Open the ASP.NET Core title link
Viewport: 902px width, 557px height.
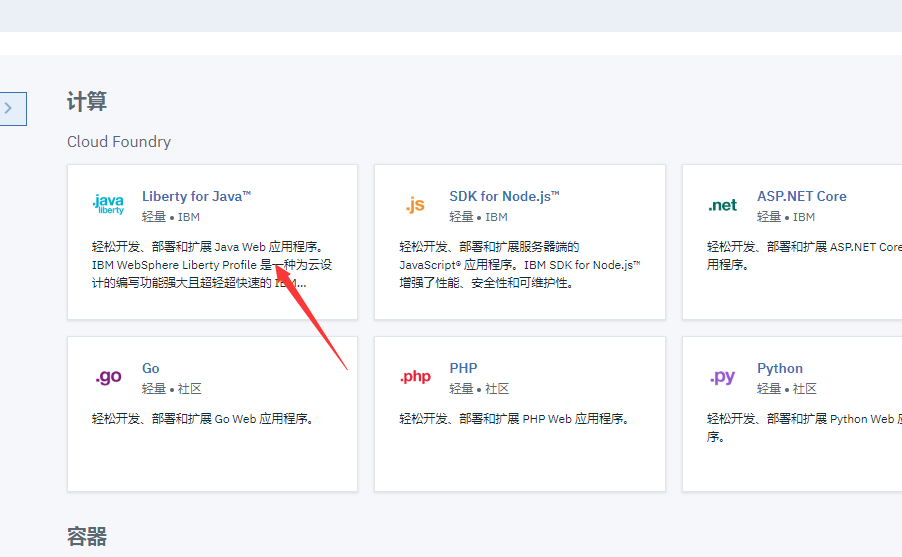[x=801, y=196]
